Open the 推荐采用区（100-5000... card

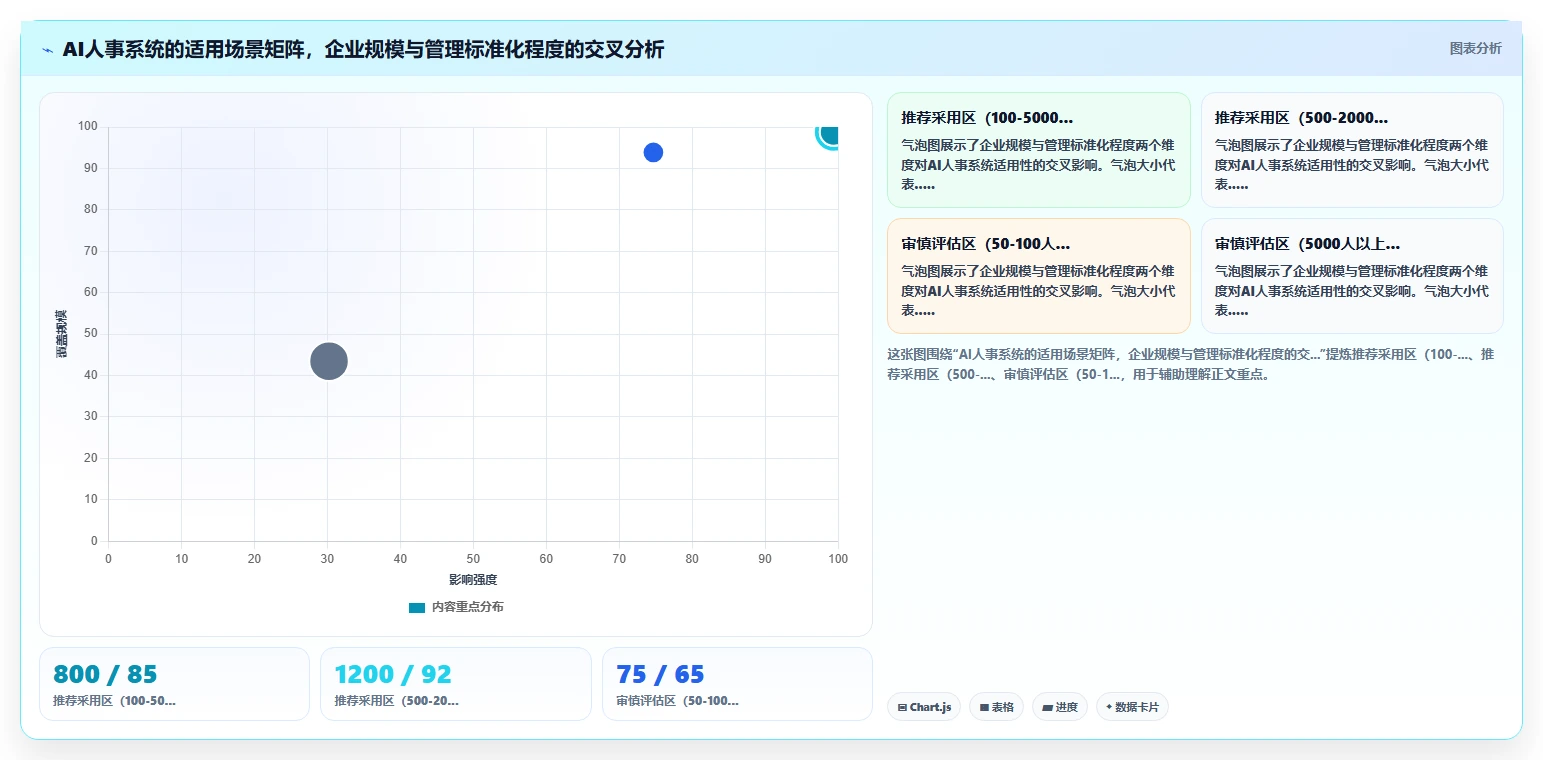tap(1038, 150)
